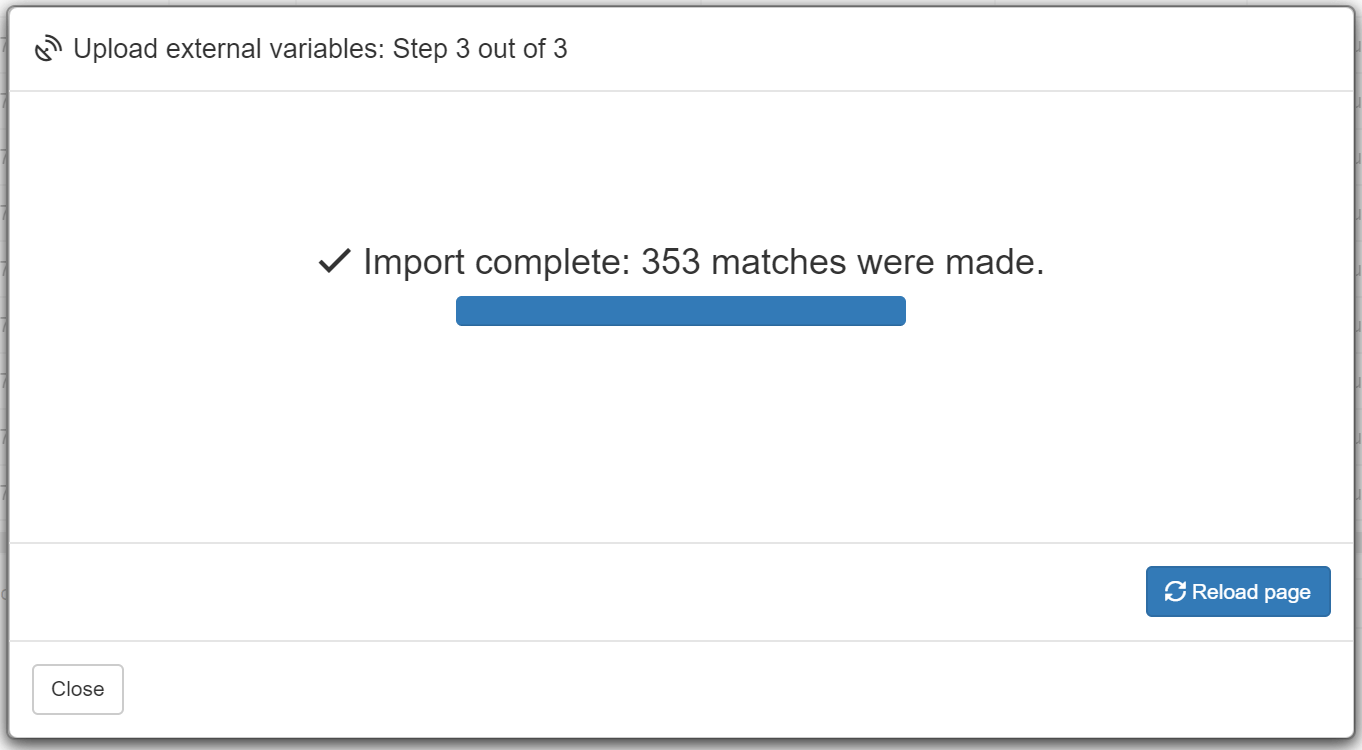Image resolution: width=1362 pixels, height=750 pixels.
Task: Click the Import complete heading words
Action: pyautogui.click(x=497, y=262)
